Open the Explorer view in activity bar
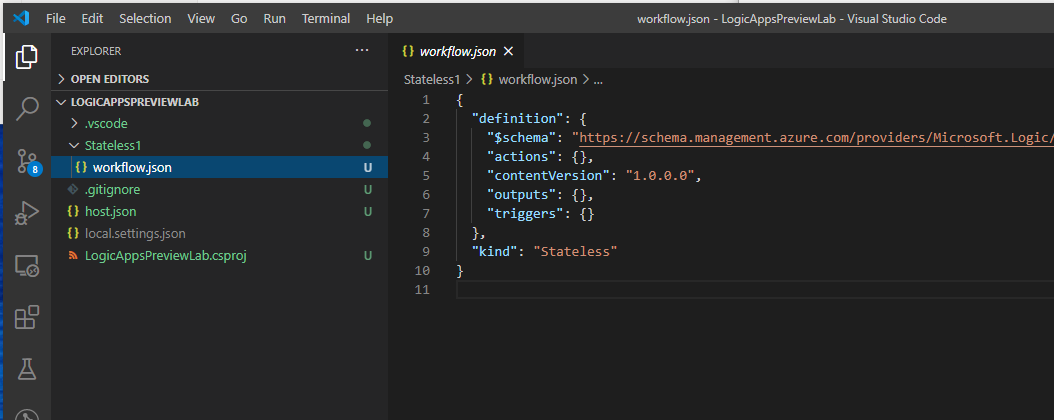Viewport: 1054px width, 420px height. [x=26, y=56]
